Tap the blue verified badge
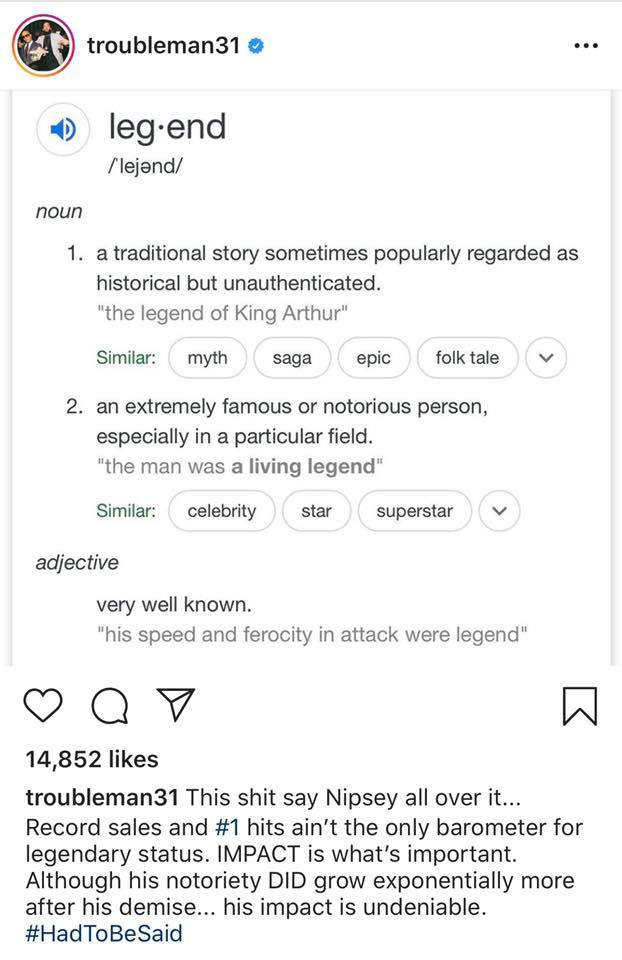The image size is (622, 960). tap(256, 45)
